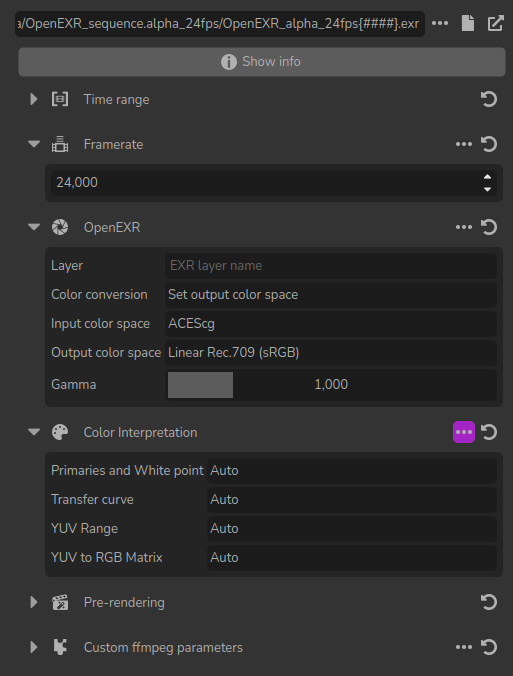Collapse the Framerate section

pyautogui.click(x=34, y=144)
